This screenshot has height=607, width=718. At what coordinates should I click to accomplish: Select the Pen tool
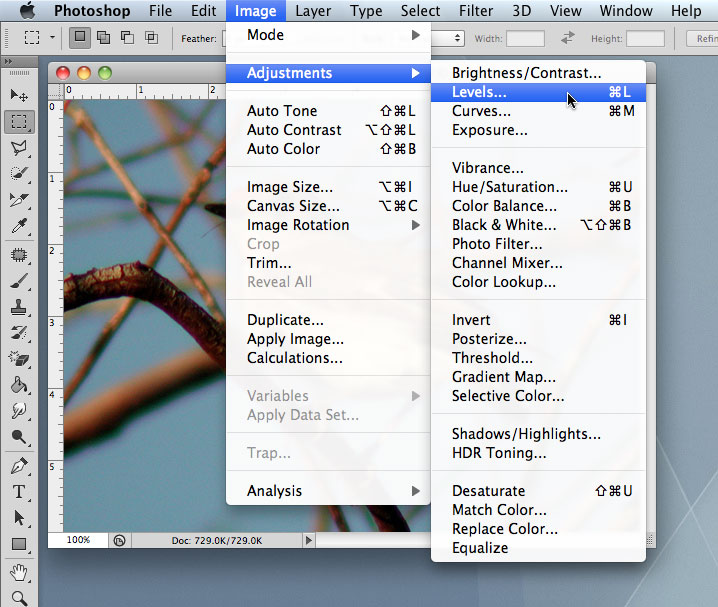[19, 466]
